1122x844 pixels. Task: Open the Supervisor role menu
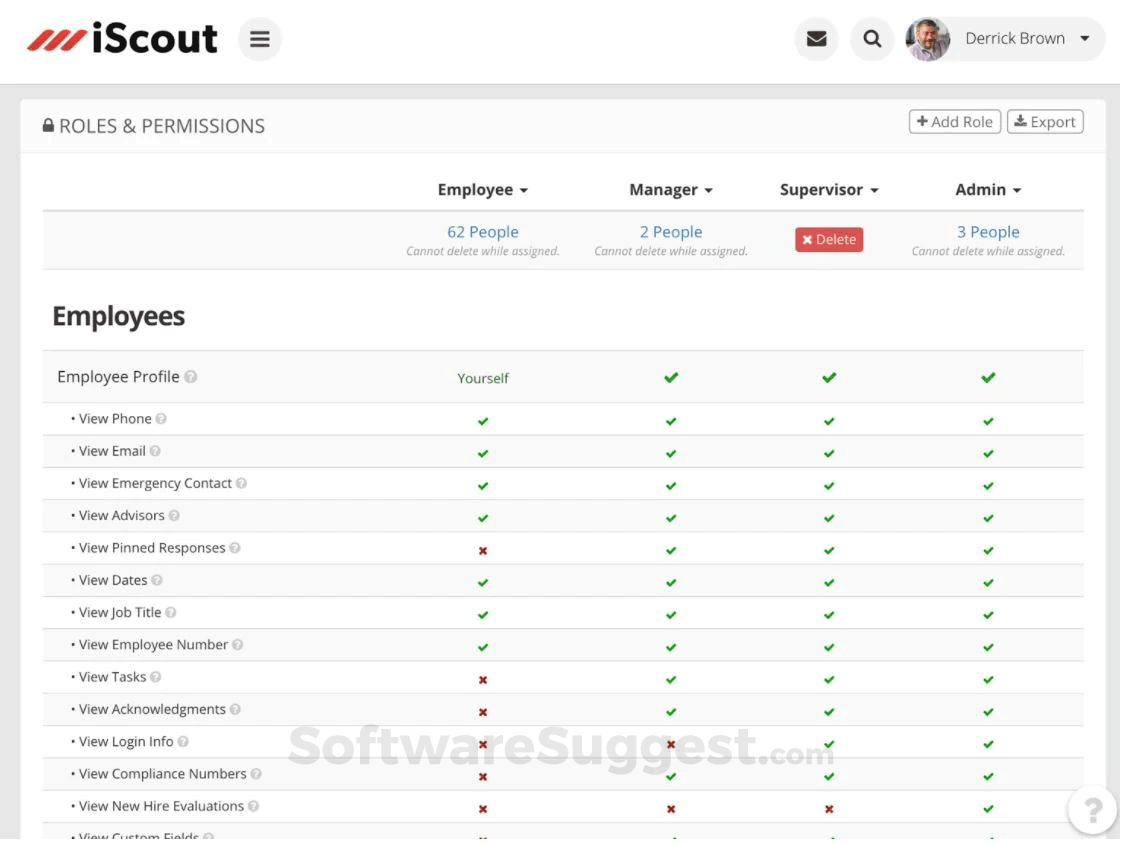pos(828,189)
